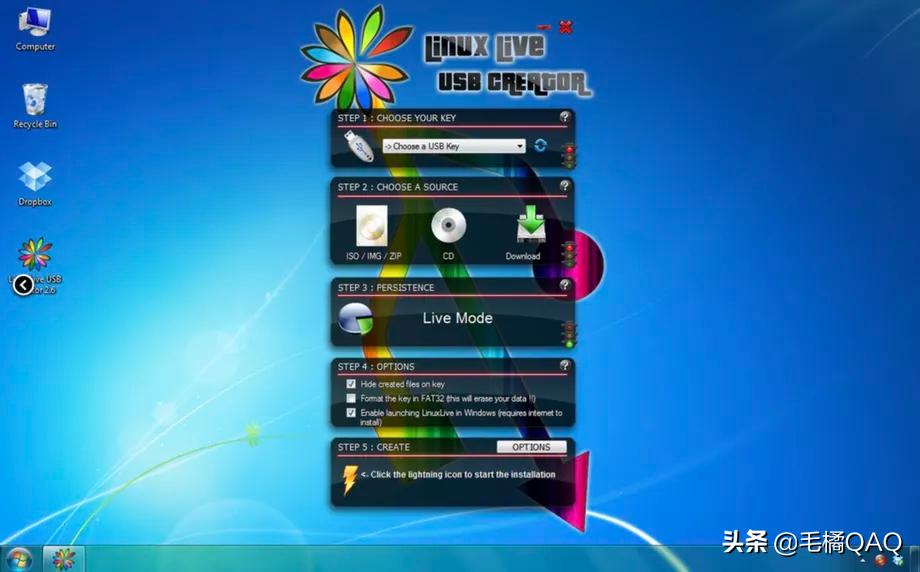Click the 'STEP 2 : CHOOSE A SOURCE' heading
Screen dimensions: 920x572
(x=398, y=187)
